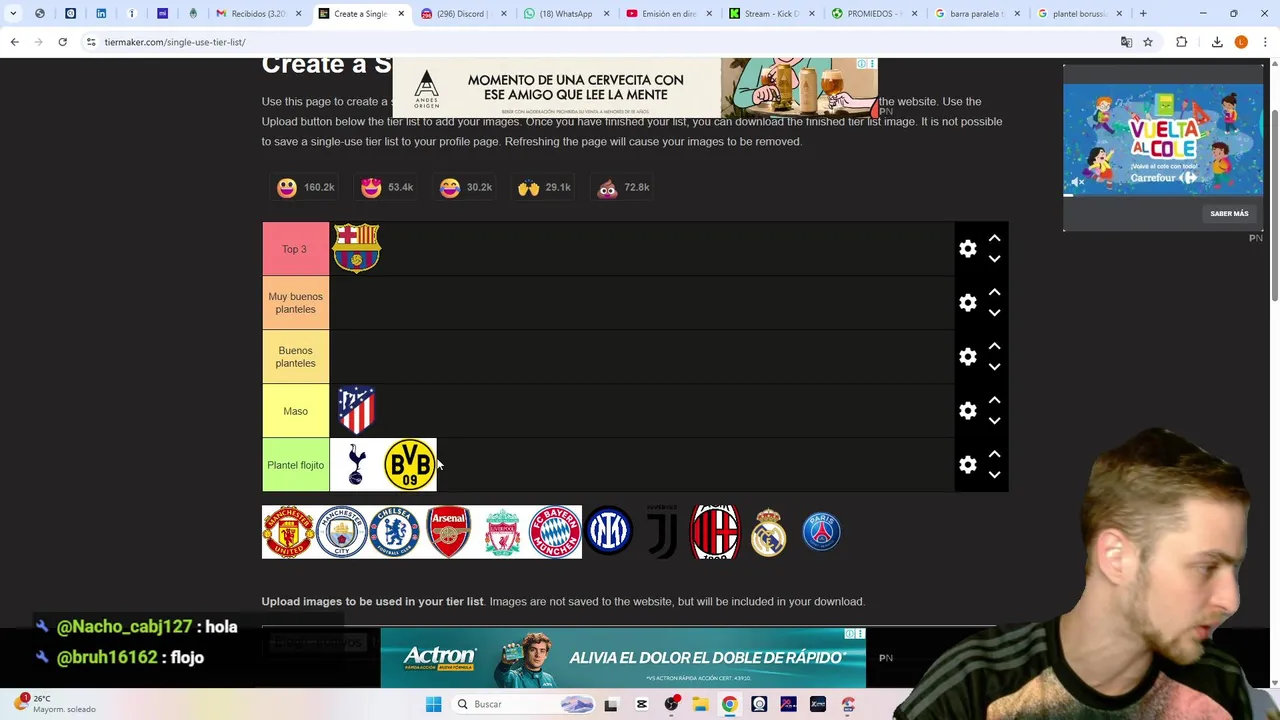
Task: Open the browser extensions puzzle icon
Action: tap(1181, 42)
